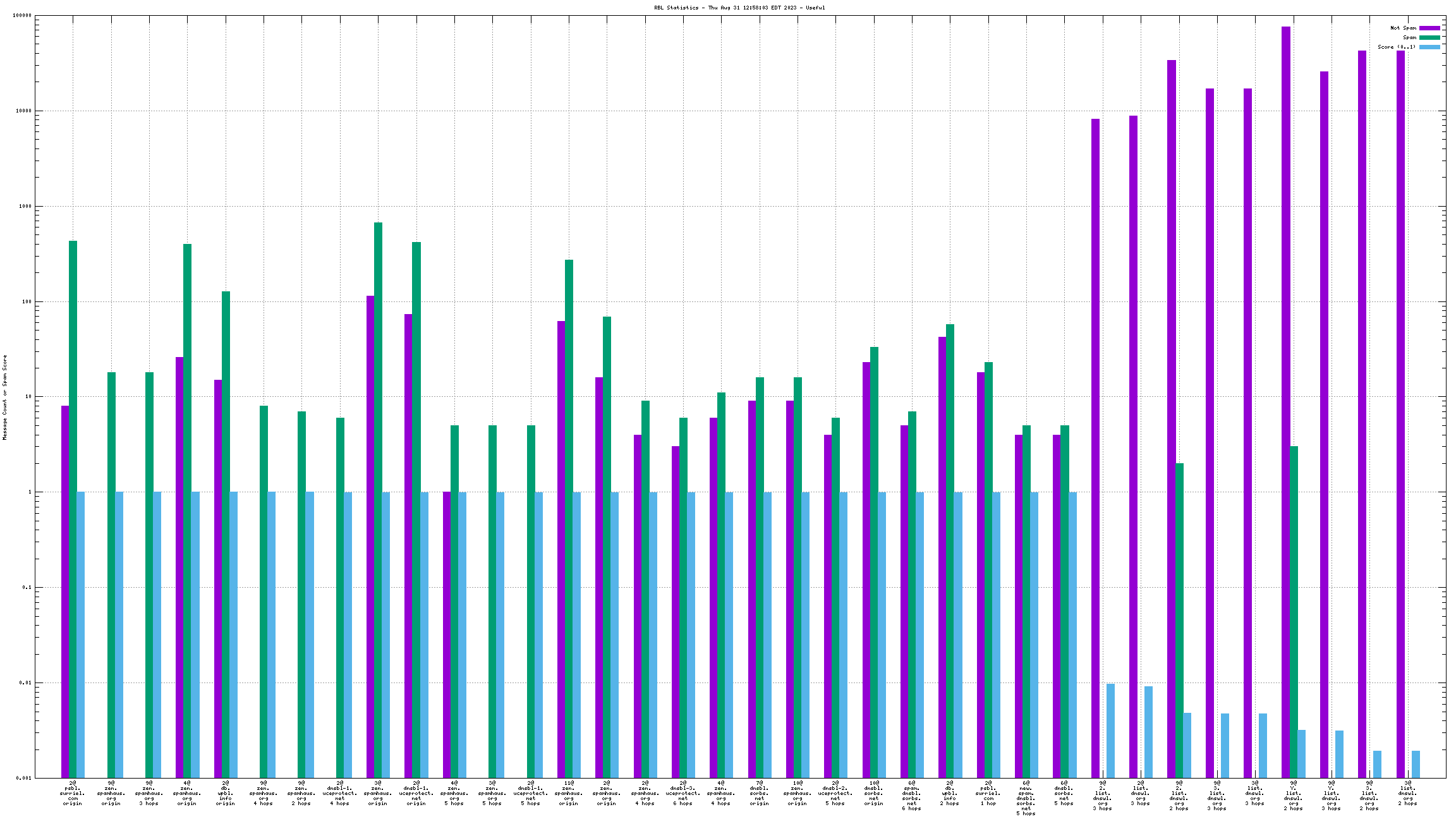The image size is (1456, 819).
Task: Click the dnsbl-2.uceprotect.net 5 hops label
Action: click(x=835, y=793)
